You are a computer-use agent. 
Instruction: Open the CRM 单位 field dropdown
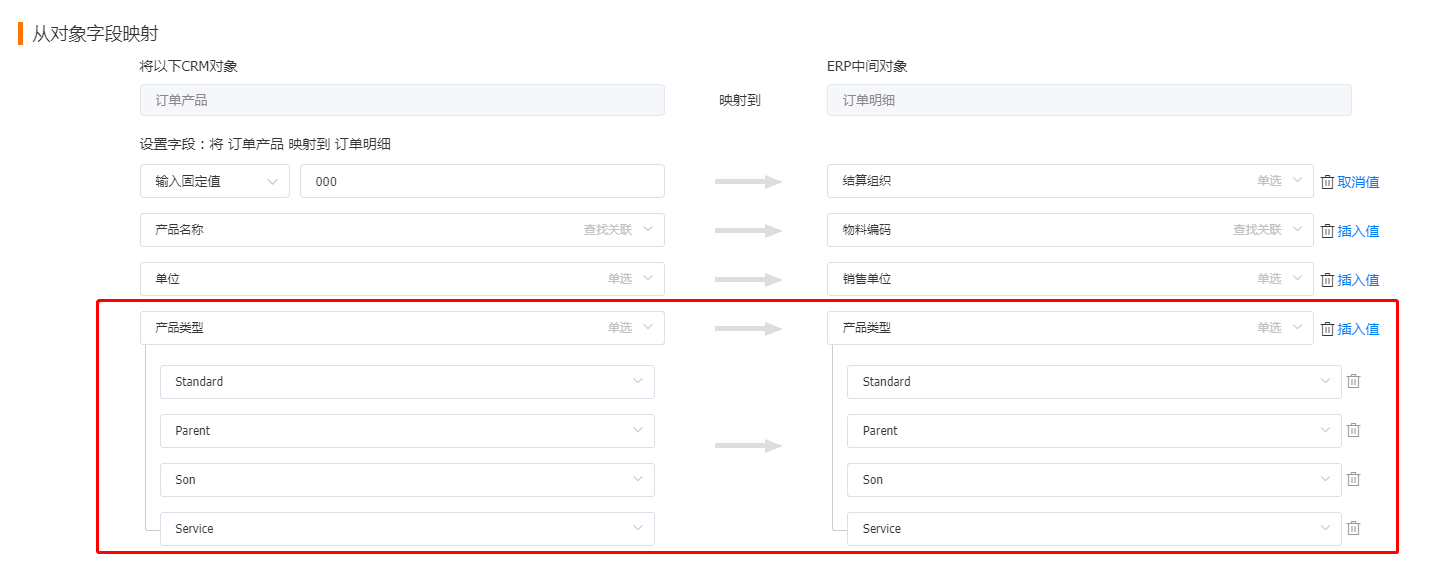[402, 279]
